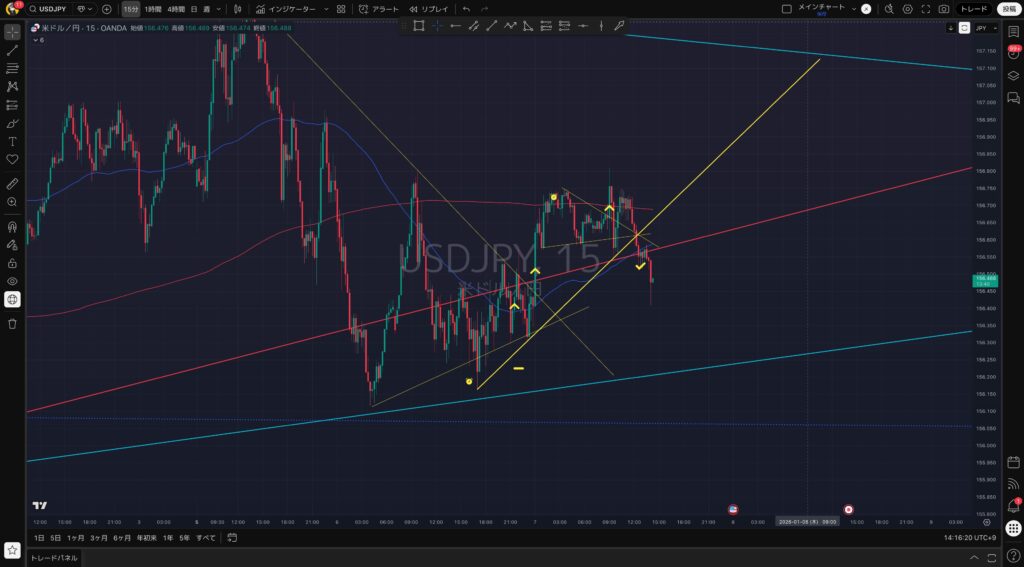Image resolution: width=1024 pixels, height=567 pixels.
Task: Open the chats panel in right sidebar
Action: [x=1014, y=98]
